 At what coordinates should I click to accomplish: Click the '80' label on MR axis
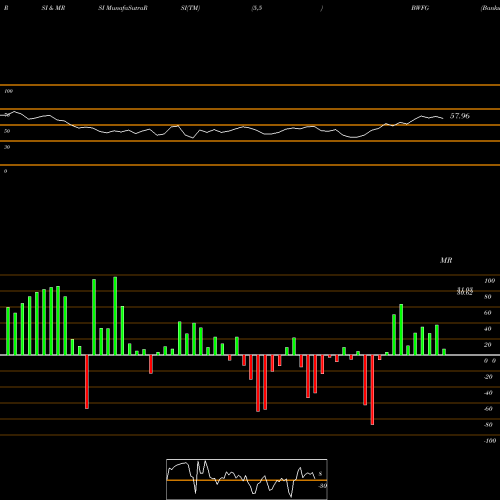point(488,297)
